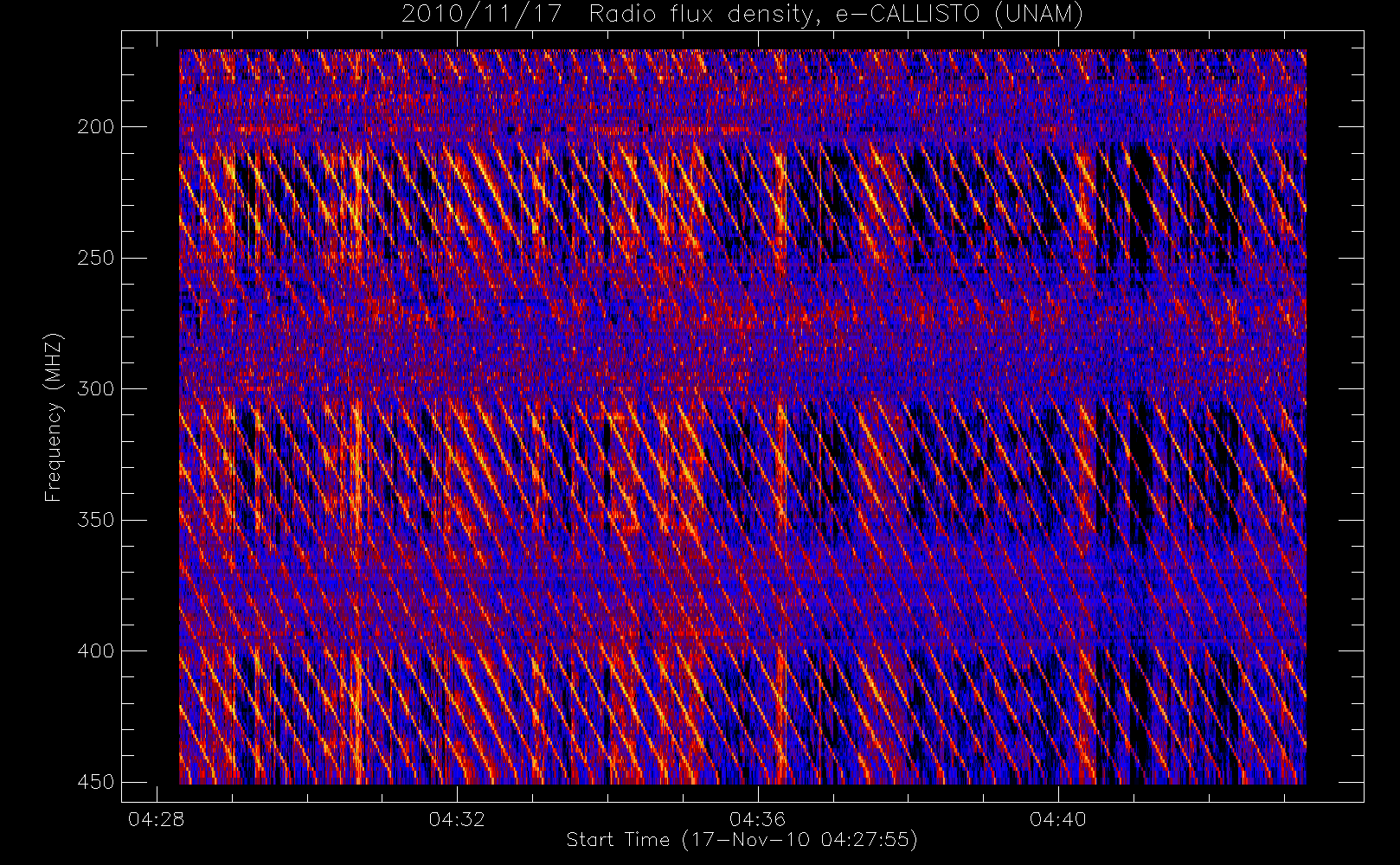Viewport: 1400px width, 865px height.
Task: Click the 350 frequency tick label
Action: point(95,520)
